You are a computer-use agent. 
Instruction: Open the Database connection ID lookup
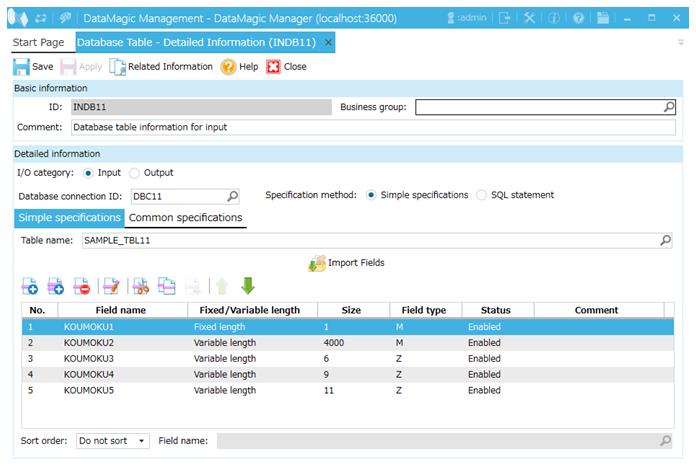pyautogui.click(x=232, y=196)
